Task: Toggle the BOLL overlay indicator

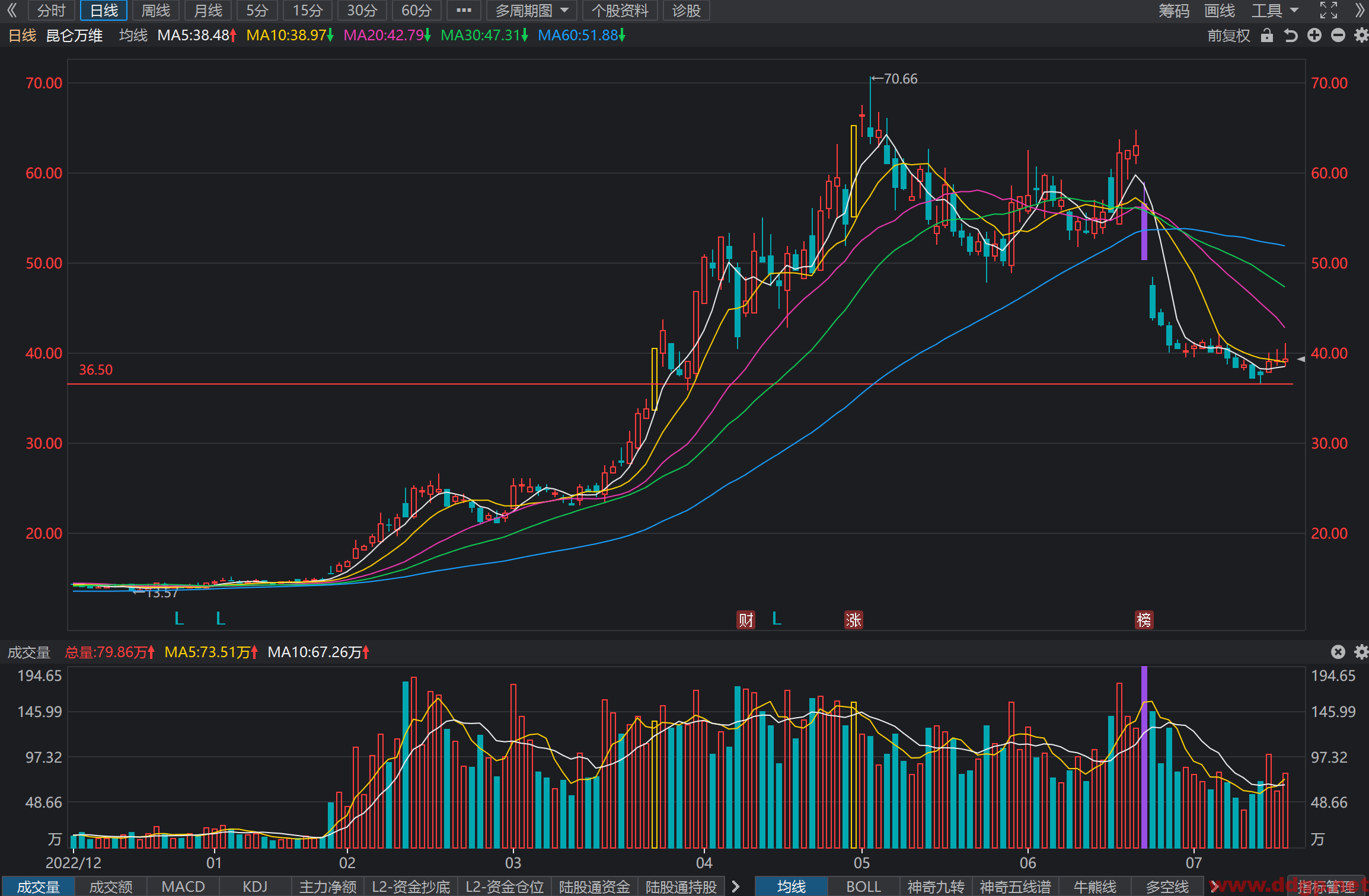Action: [863, 887]
